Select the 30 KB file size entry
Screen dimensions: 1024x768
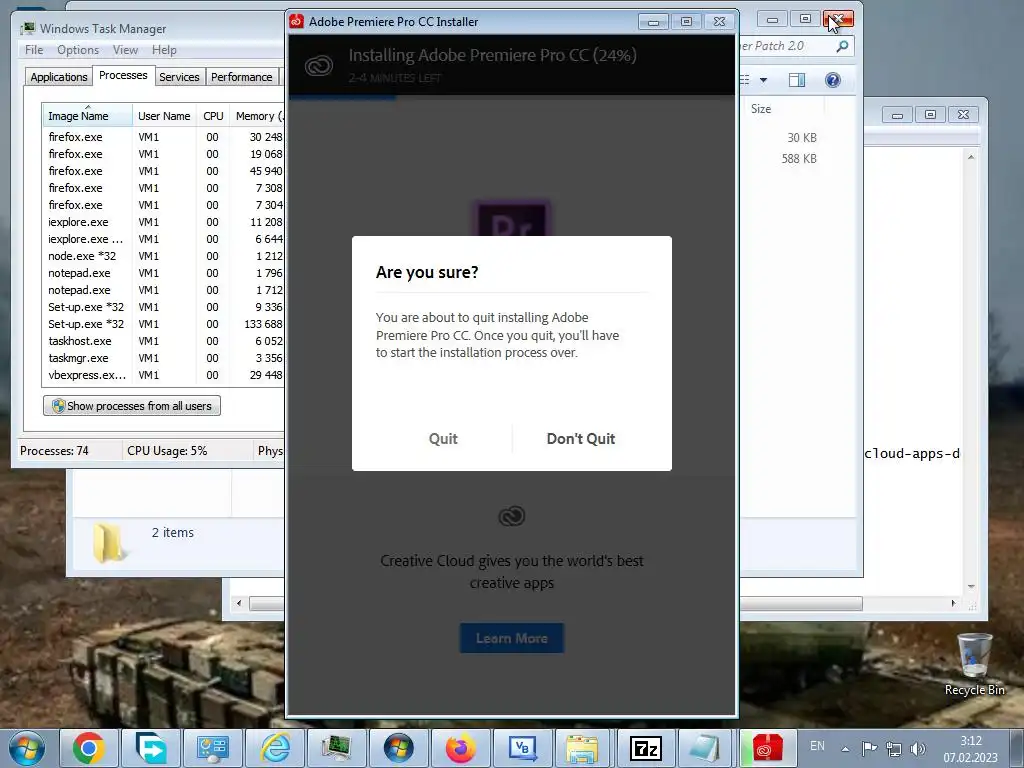click(x=801, y=138)
